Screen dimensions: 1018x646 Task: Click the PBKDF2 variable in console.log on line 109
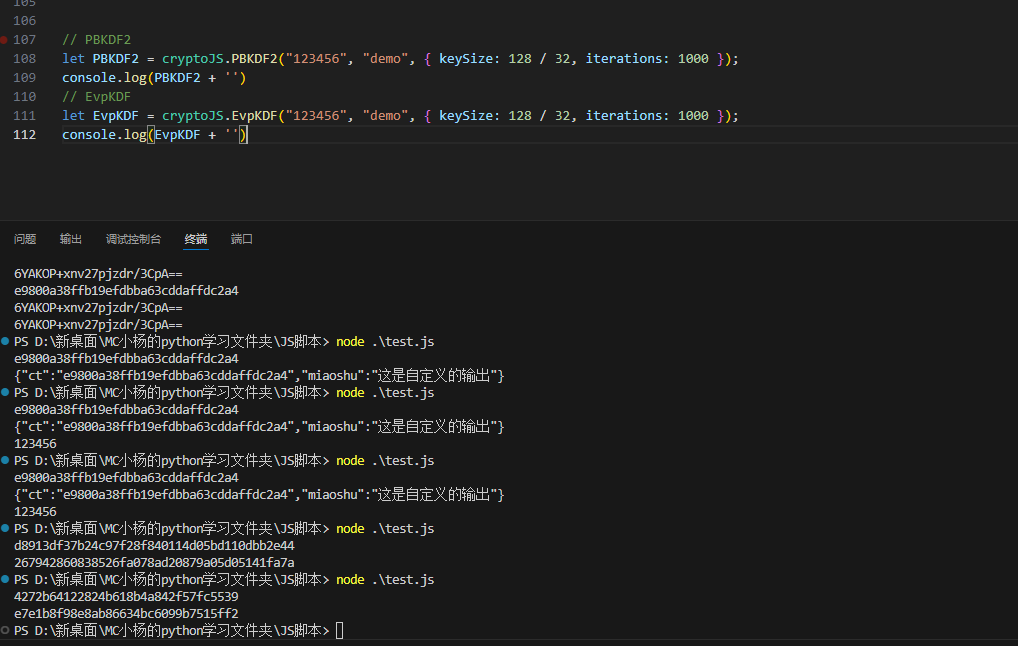tap(177, 78)
